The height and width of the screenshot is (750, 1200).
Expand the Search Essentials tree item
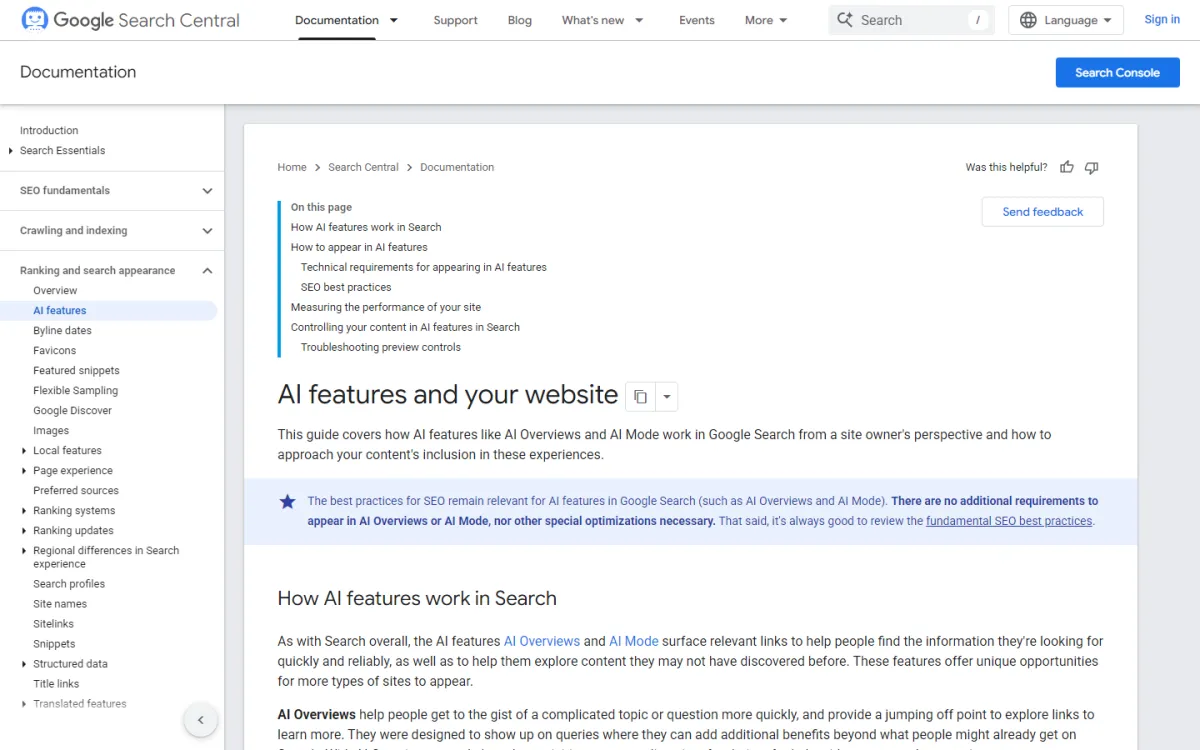click(x=11, y=151)
